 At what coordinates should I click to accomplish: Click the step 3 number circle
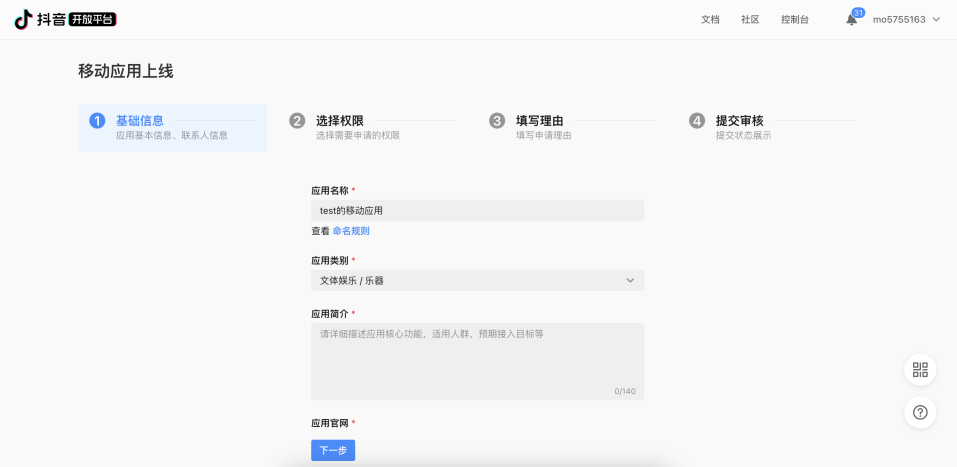(x=497, y=121)
